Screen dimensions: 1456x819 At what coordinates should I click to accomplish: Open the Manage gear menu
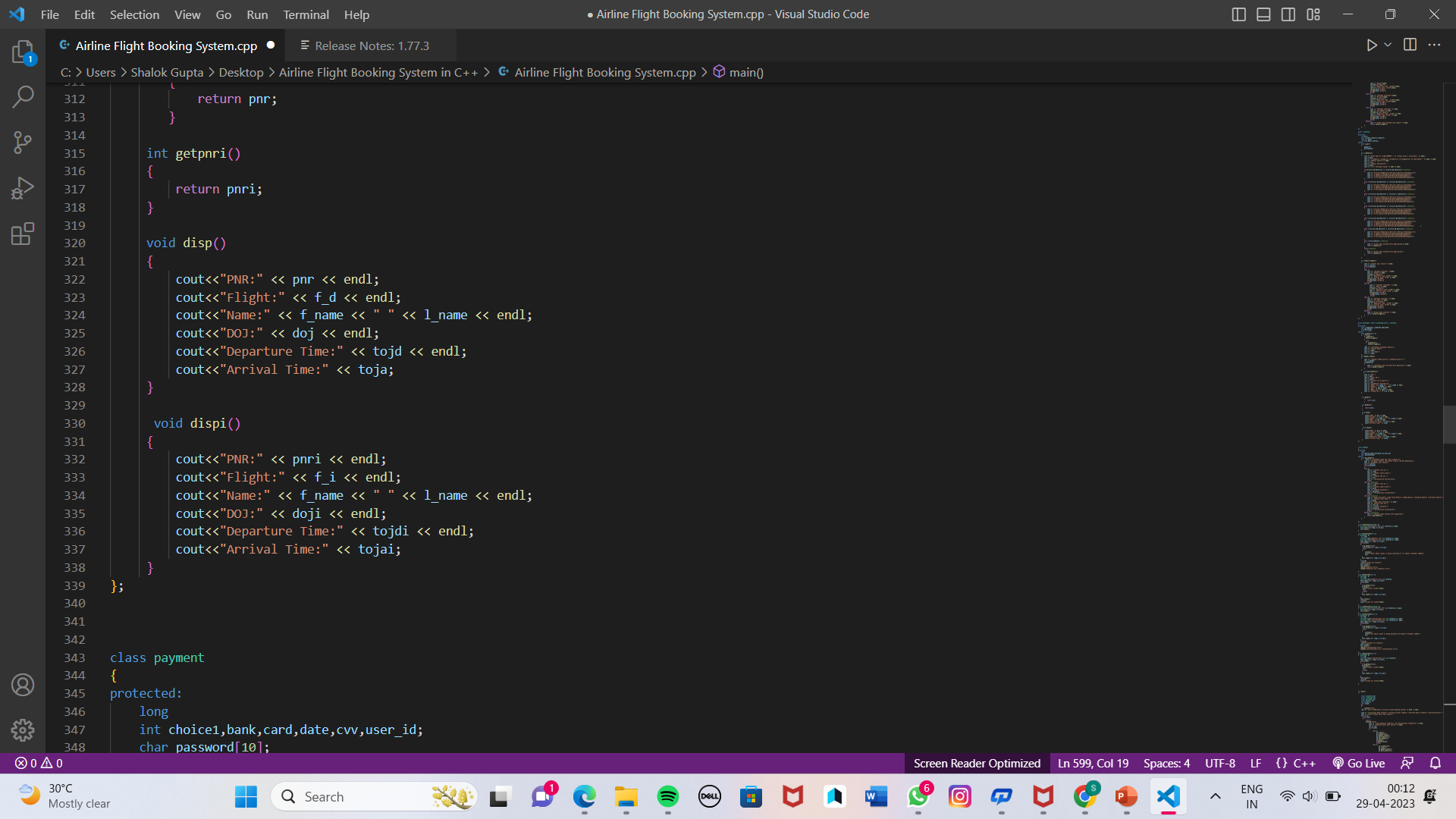(x=23, y=730)
